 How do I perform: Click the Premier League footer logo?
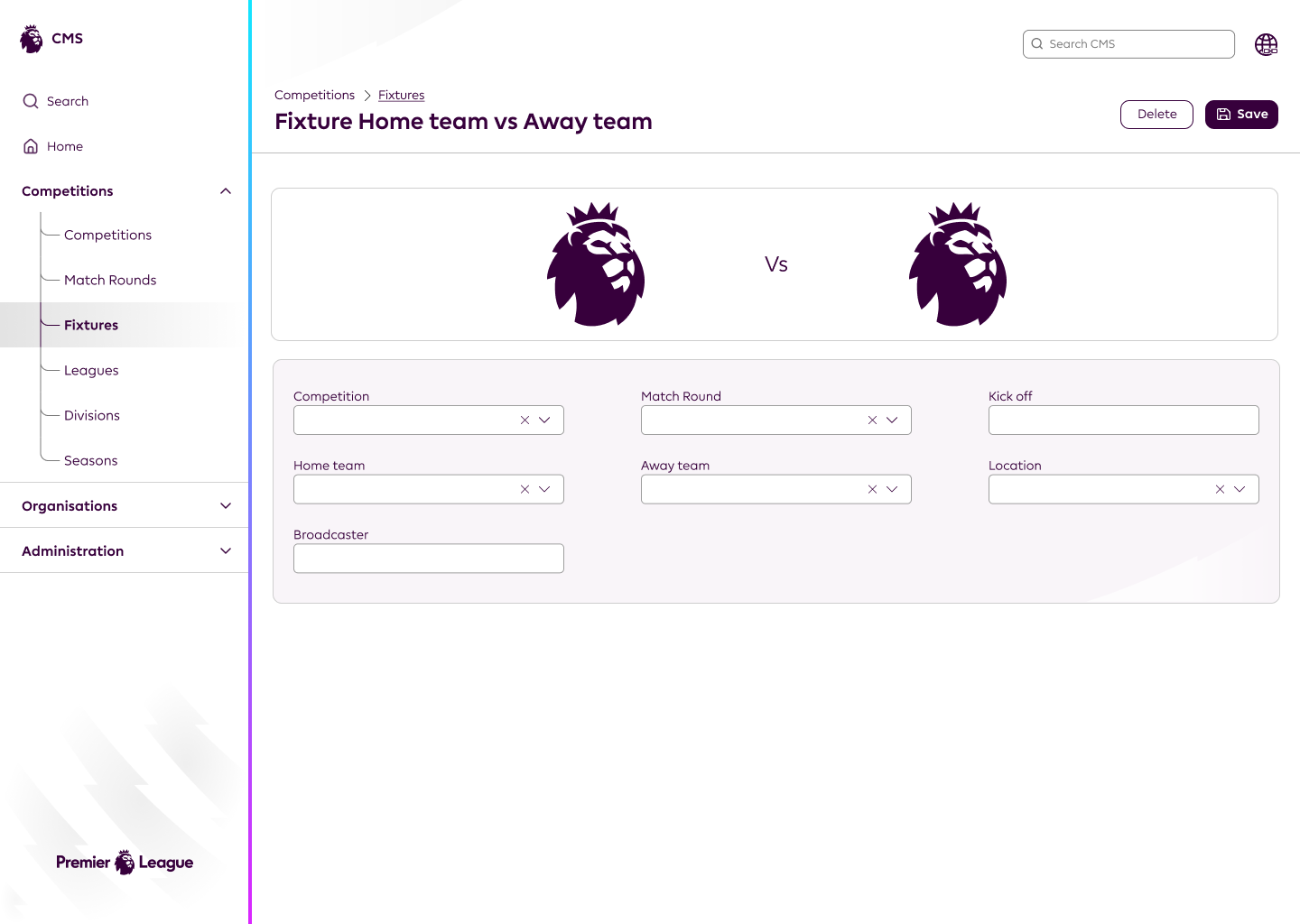click(x=125, y=863)
